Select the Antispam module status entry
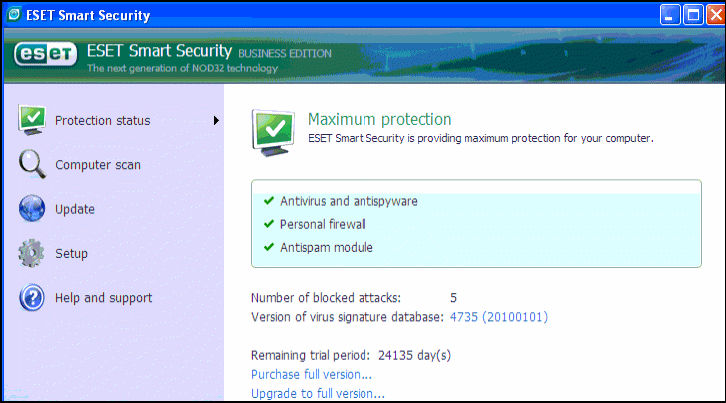726x403 pixels. pos(327,247)
